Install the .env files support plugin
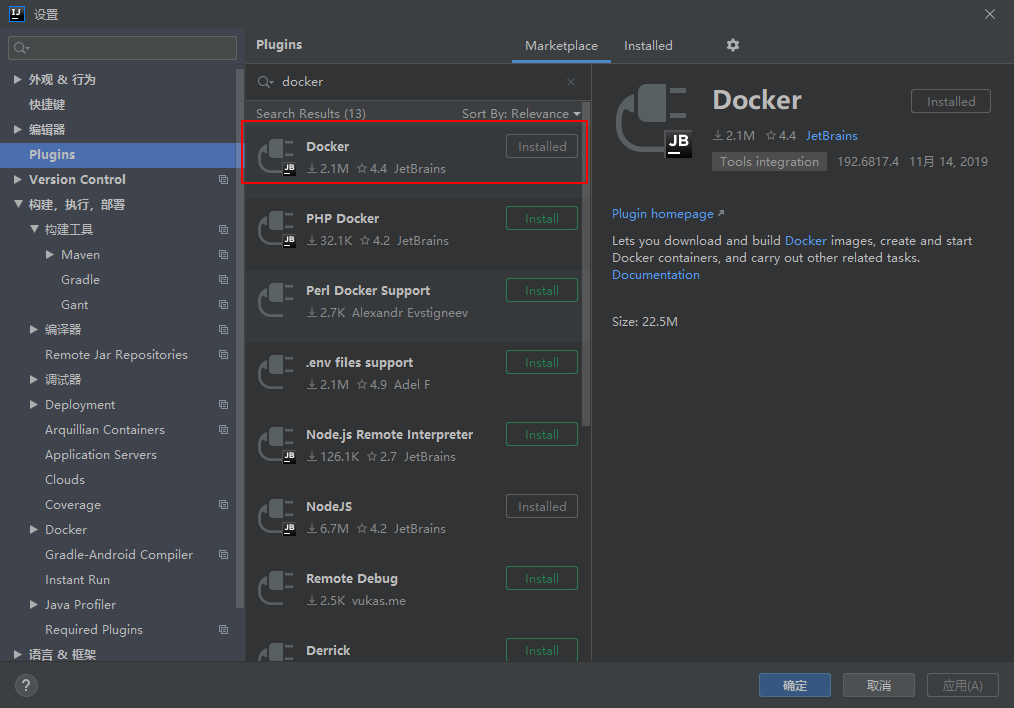 pos(541,362)
